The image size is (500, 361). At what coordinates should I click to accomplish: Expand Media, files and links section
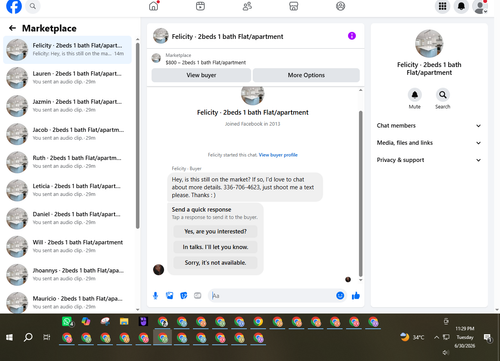429,143
